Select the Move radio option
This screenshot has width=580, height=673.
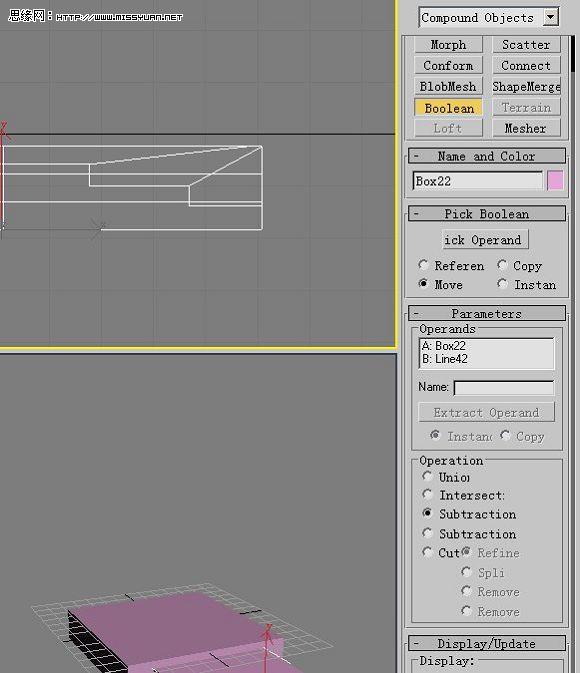[441, 285]
